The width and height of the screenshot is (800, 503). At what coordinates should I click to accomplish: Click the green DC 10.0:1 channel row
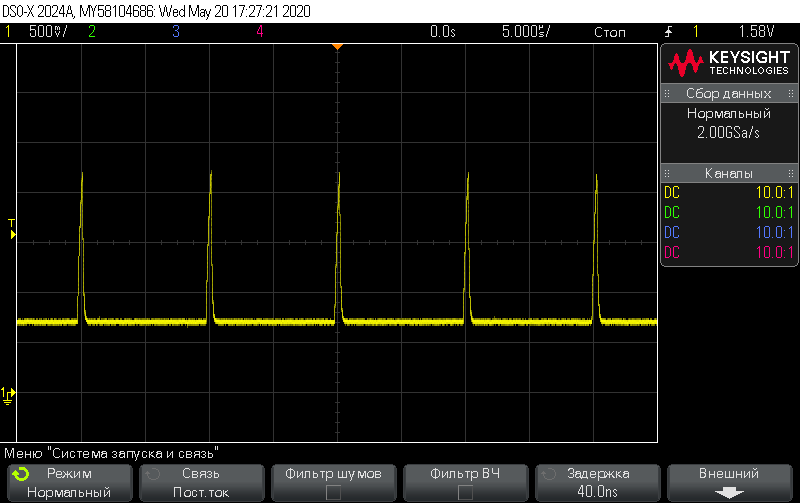point(729,212)
